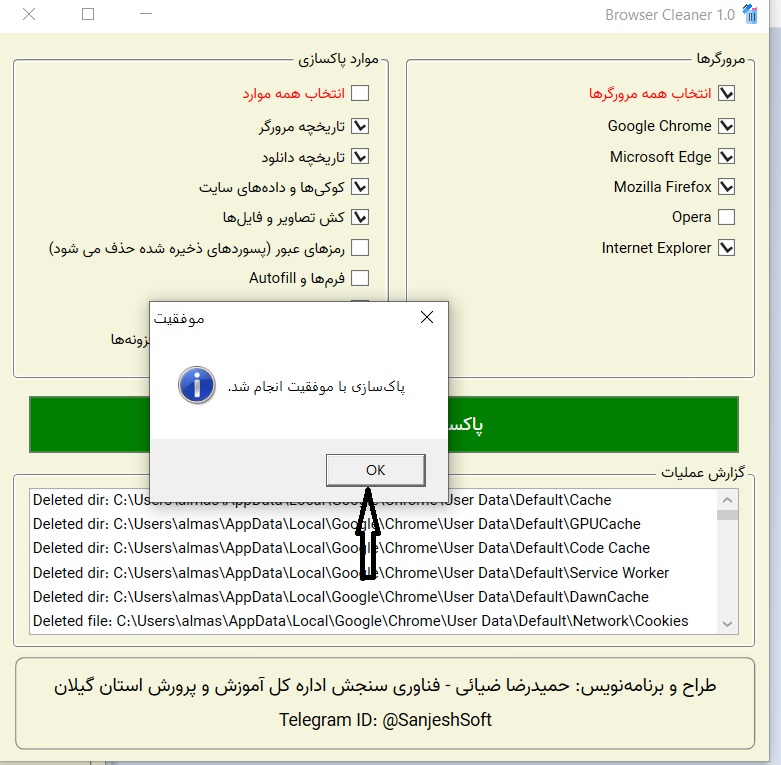Maximize the Browser Cleaner window
The image size is (781, 765).
88,14
